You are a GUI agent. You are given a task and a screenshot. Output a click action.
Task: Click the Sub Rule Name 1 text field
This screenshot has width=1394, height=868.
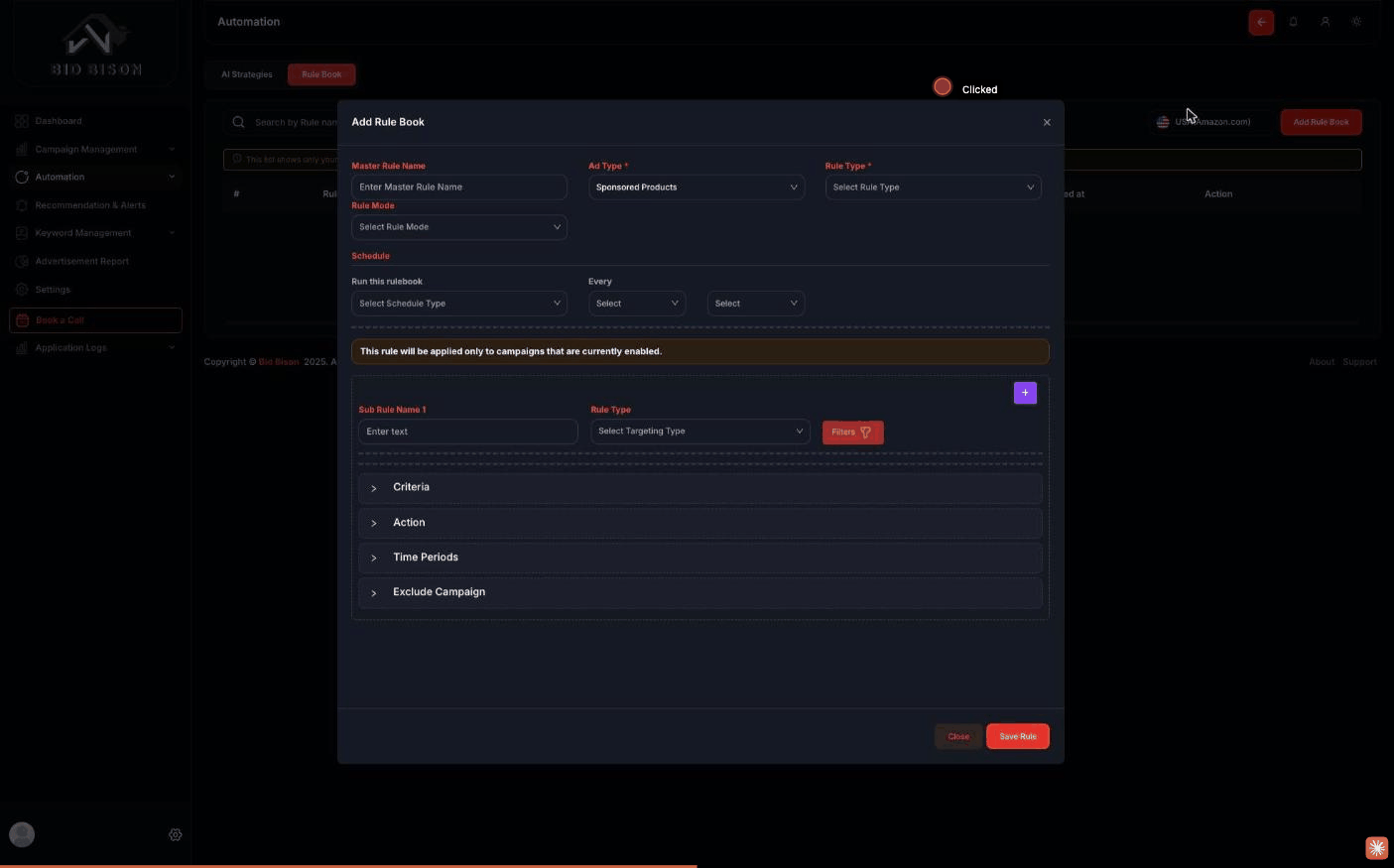point(468,432)
